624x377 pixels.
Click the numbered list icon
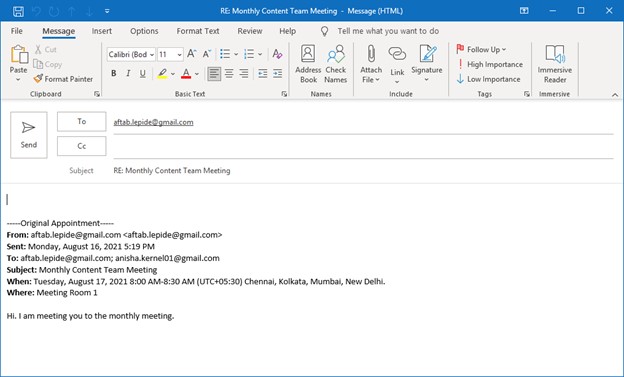(x=249, y=54)
